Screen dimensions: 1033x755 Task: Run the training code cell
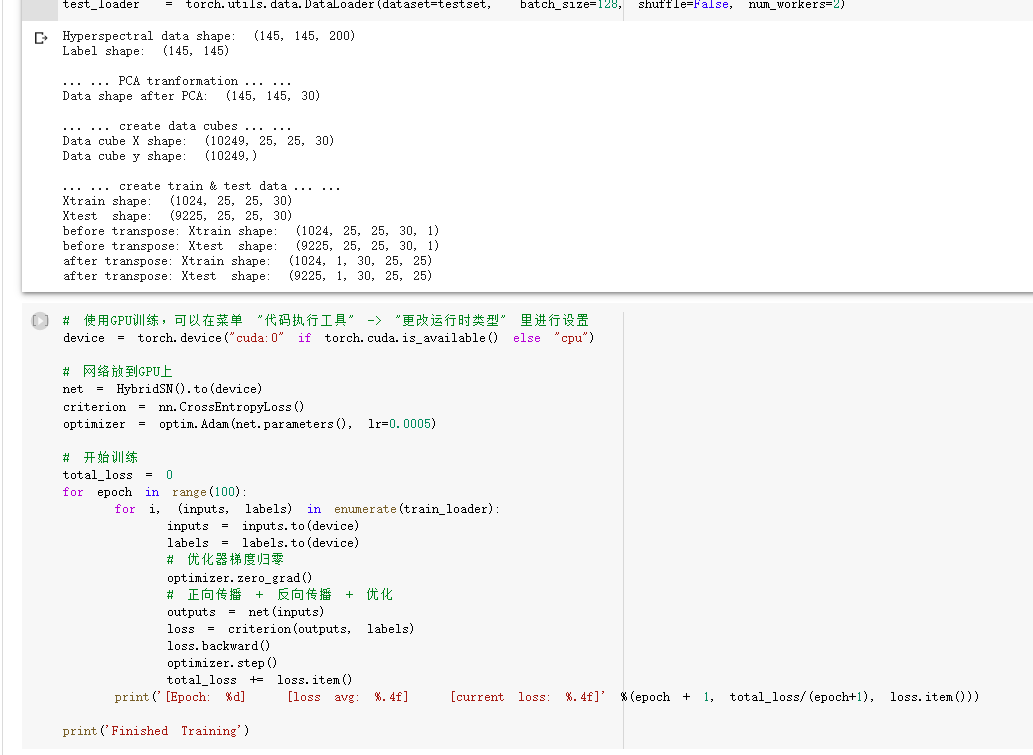(x=40, y=321)
